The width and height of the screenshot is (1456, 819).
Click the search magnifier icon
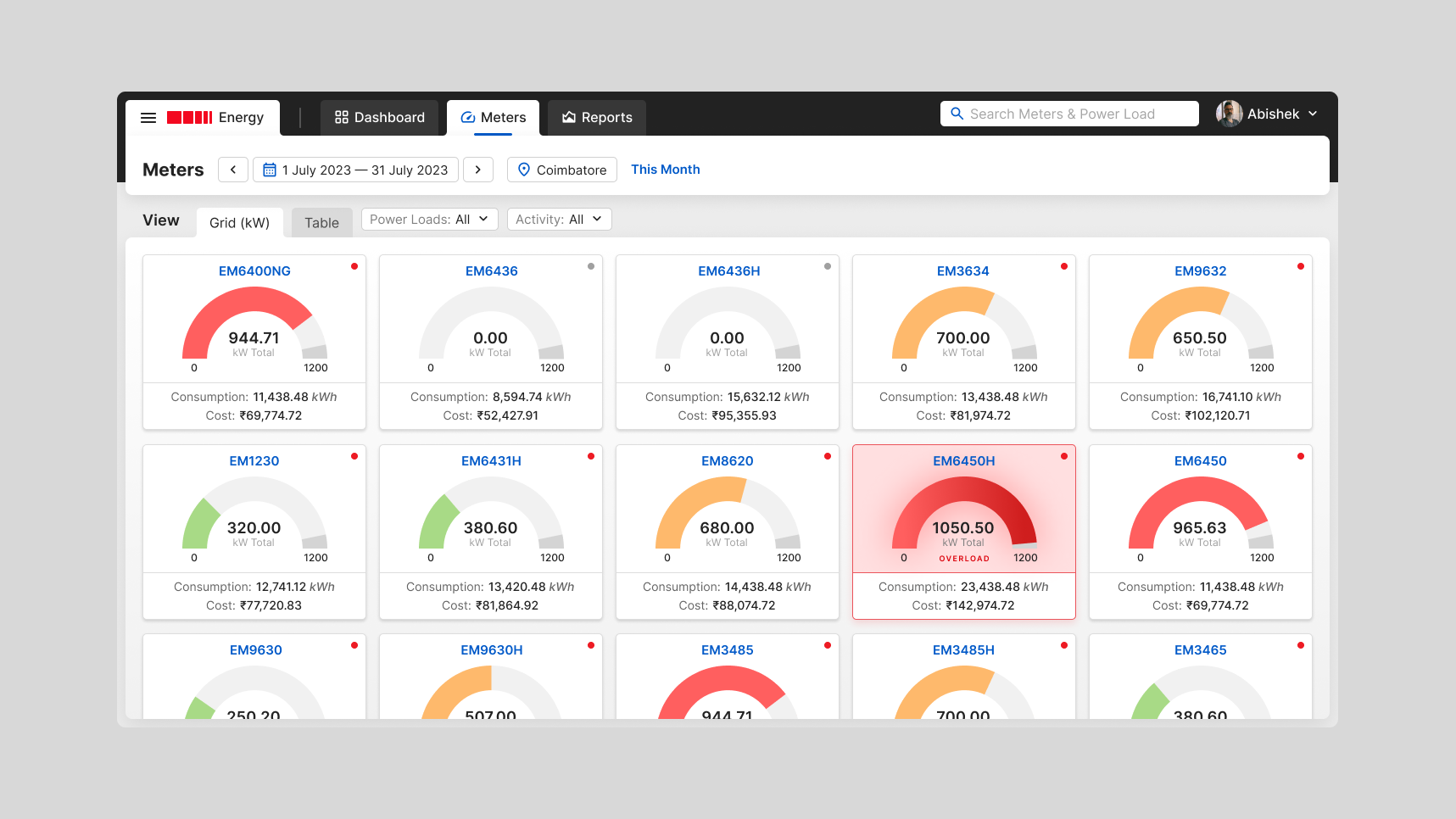[x=957, y=113]
